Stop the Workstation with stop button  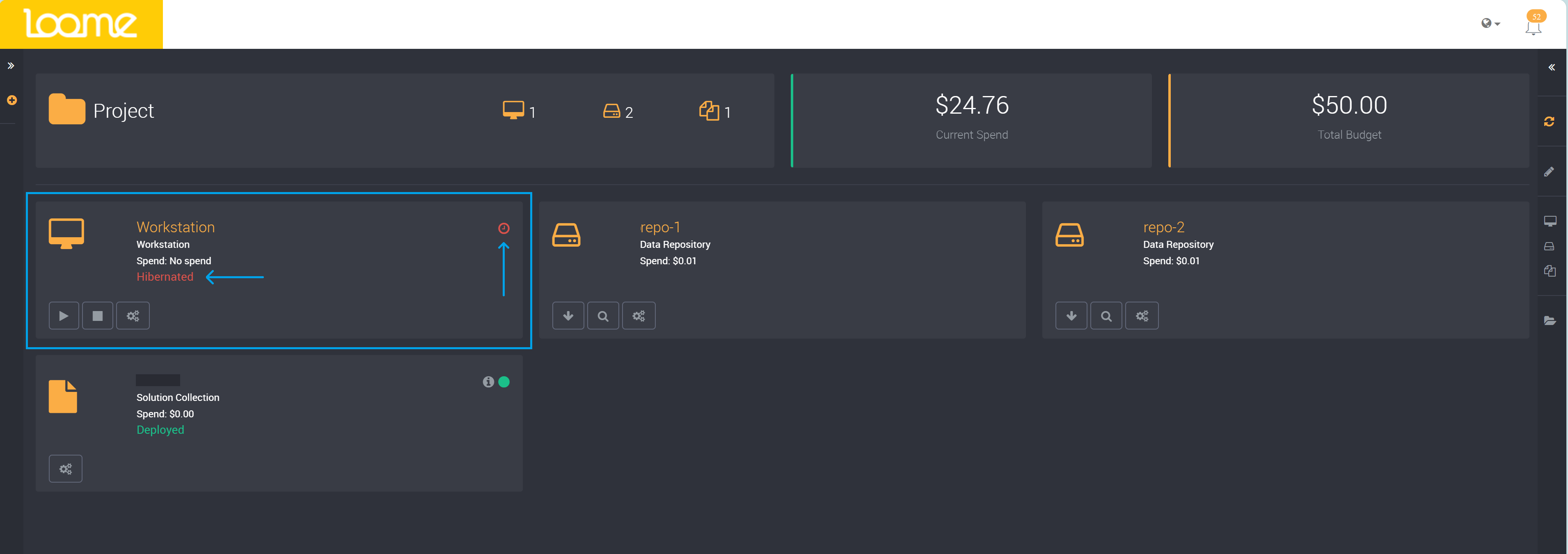click(97, 316)
